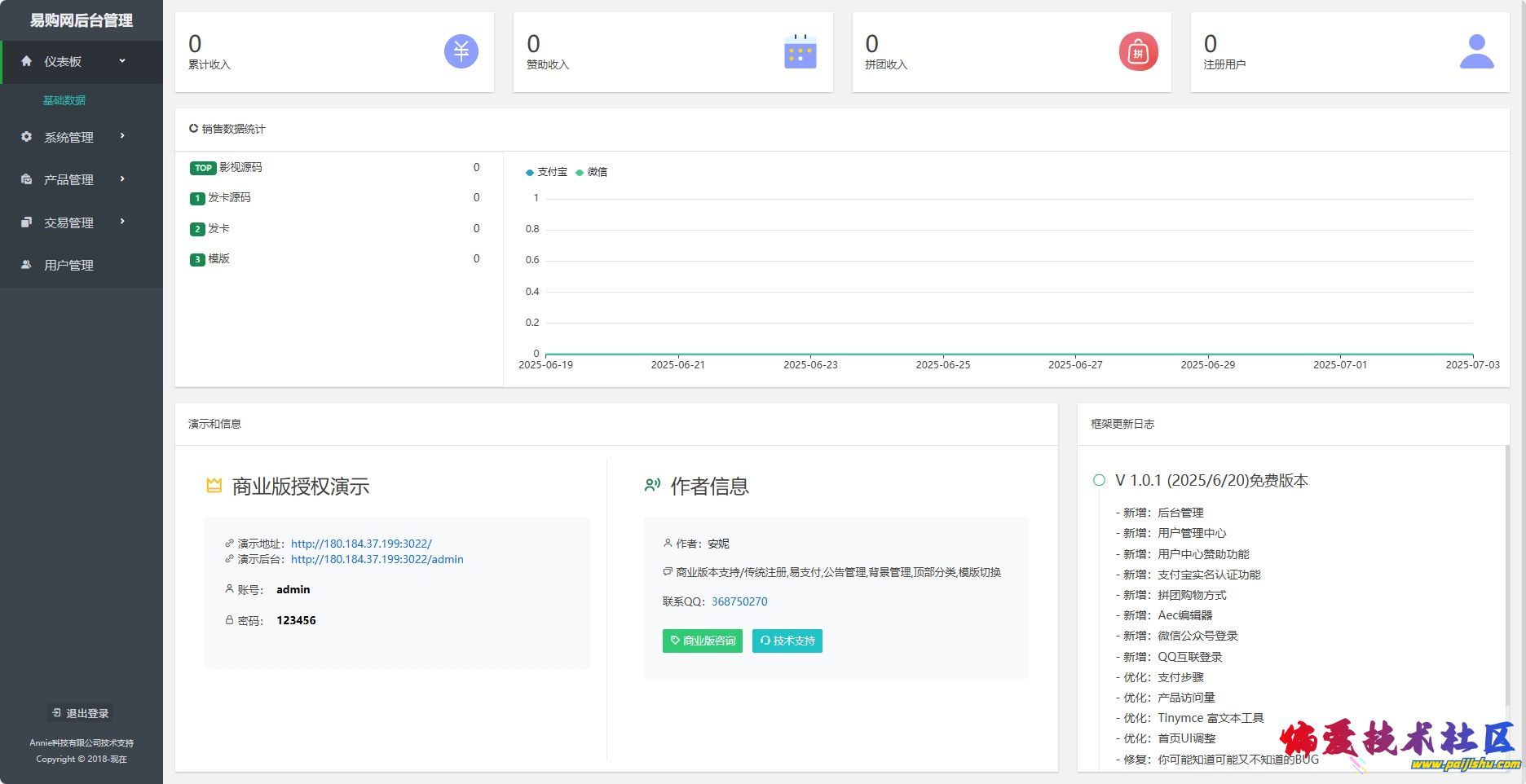The height and width of the screenshot is (784, 1526).
Task: Expand the 产品管理 submenu arrow
Action: click(122, 178)
